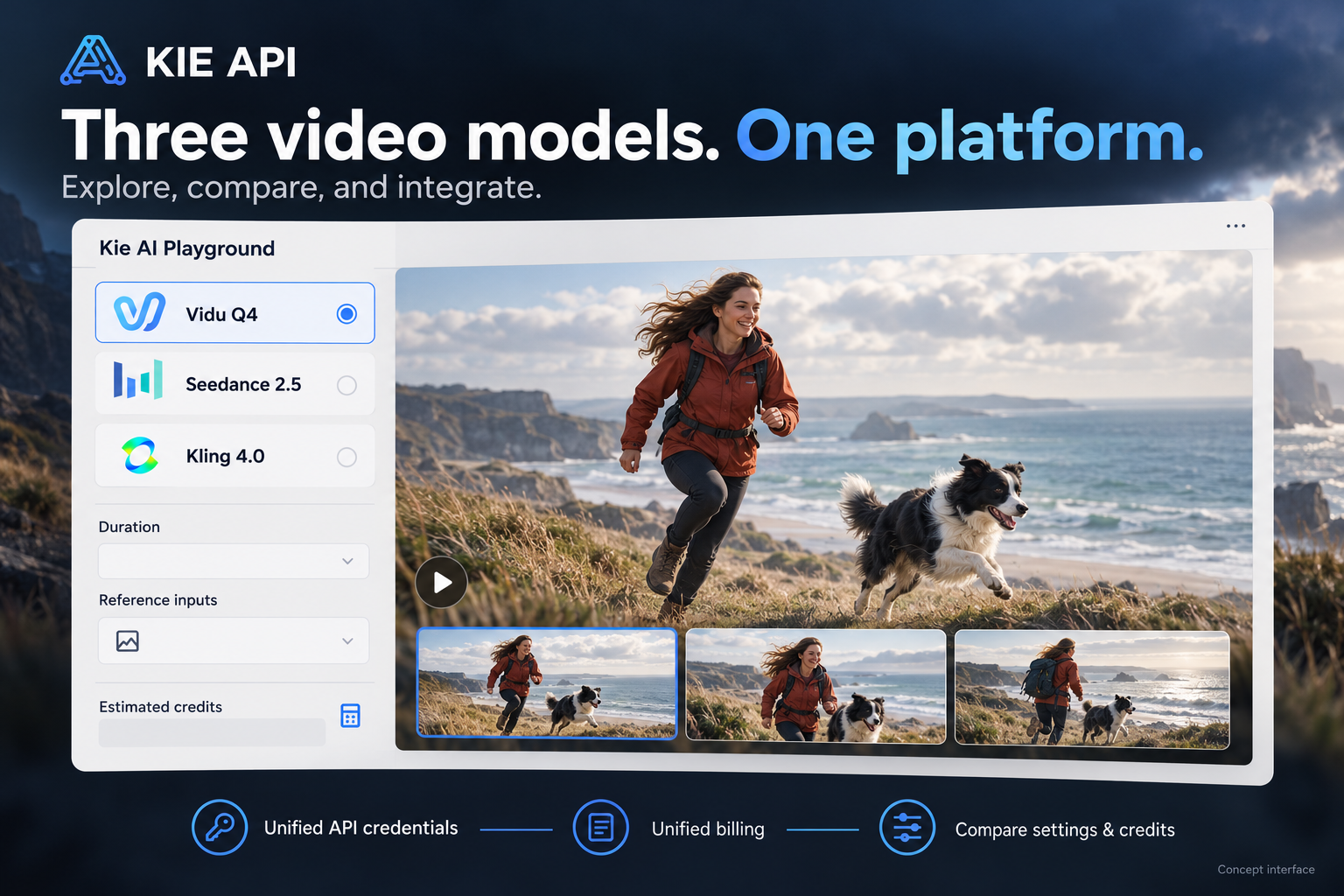This screenshot has height=896, width=1344.
Task: Click the "Explore, compare, and integrate." subtitle
Action: click(x=302, y=187)
